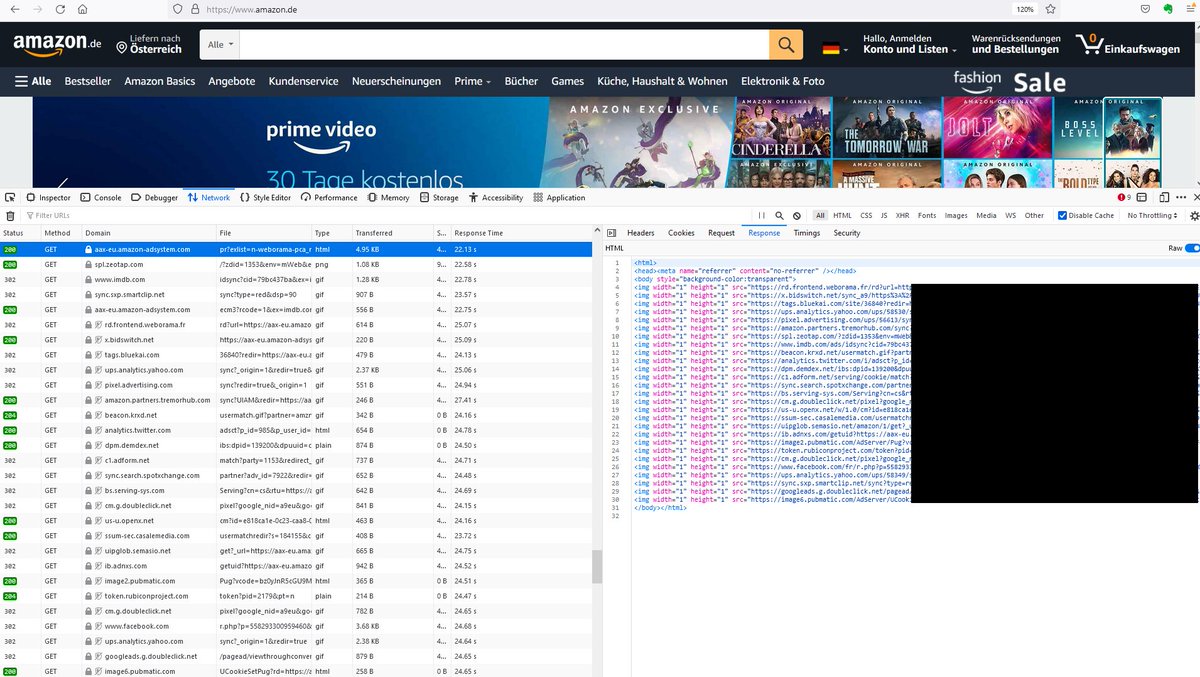This screenshot has height=677, width=1200.
Task: Bookmark this page with the star icon
Action: (x=1050, y=8)
